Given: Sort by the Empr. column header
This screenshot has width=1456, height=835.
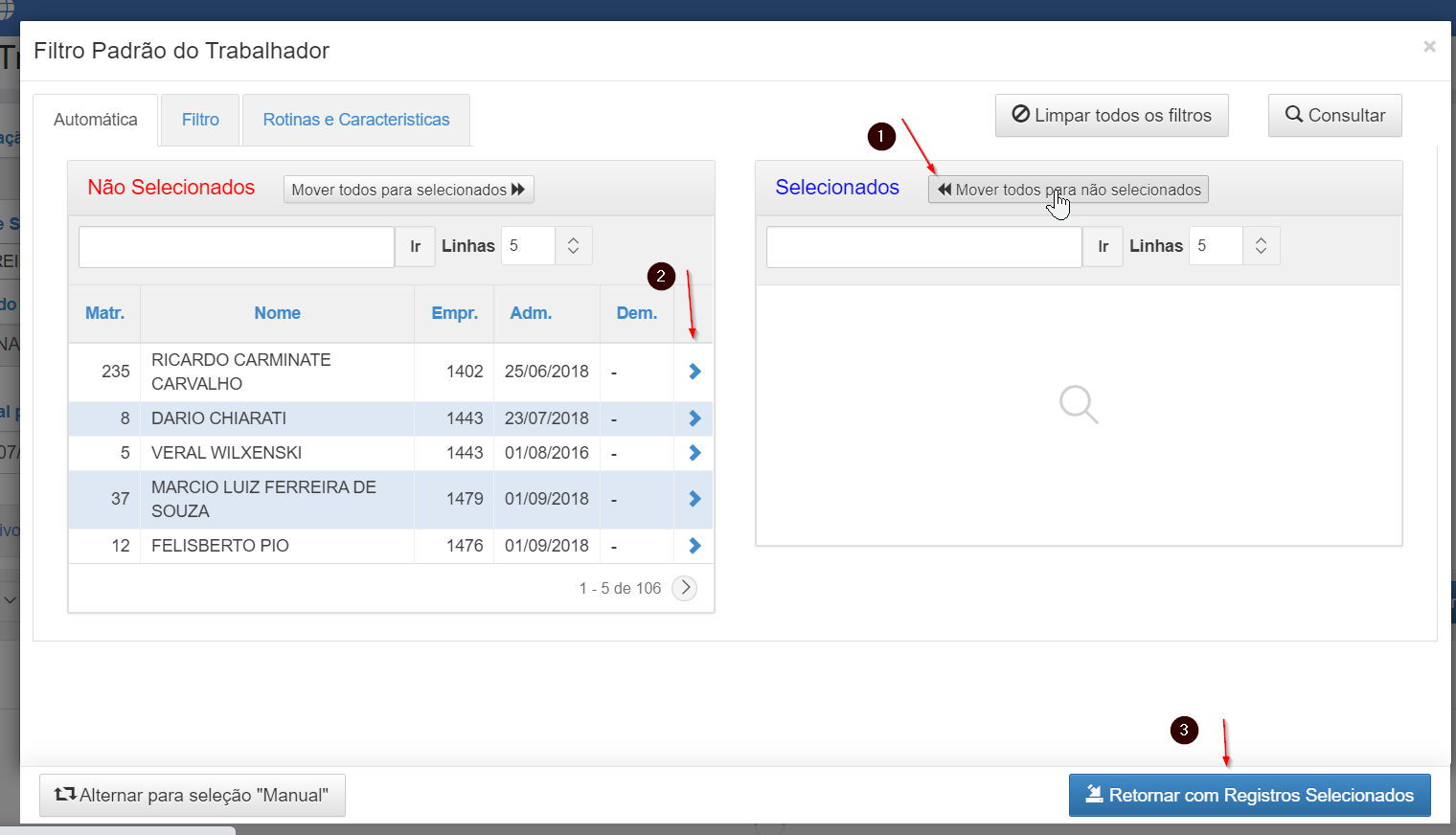Looking at the screenshot, I should click(455, 313).
